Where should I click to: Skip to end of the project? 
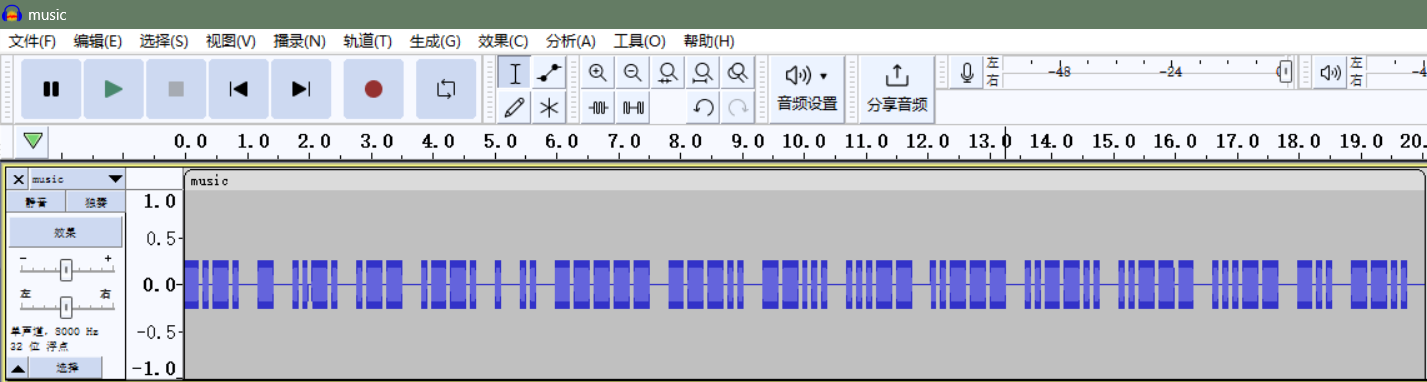click(301, 89)
